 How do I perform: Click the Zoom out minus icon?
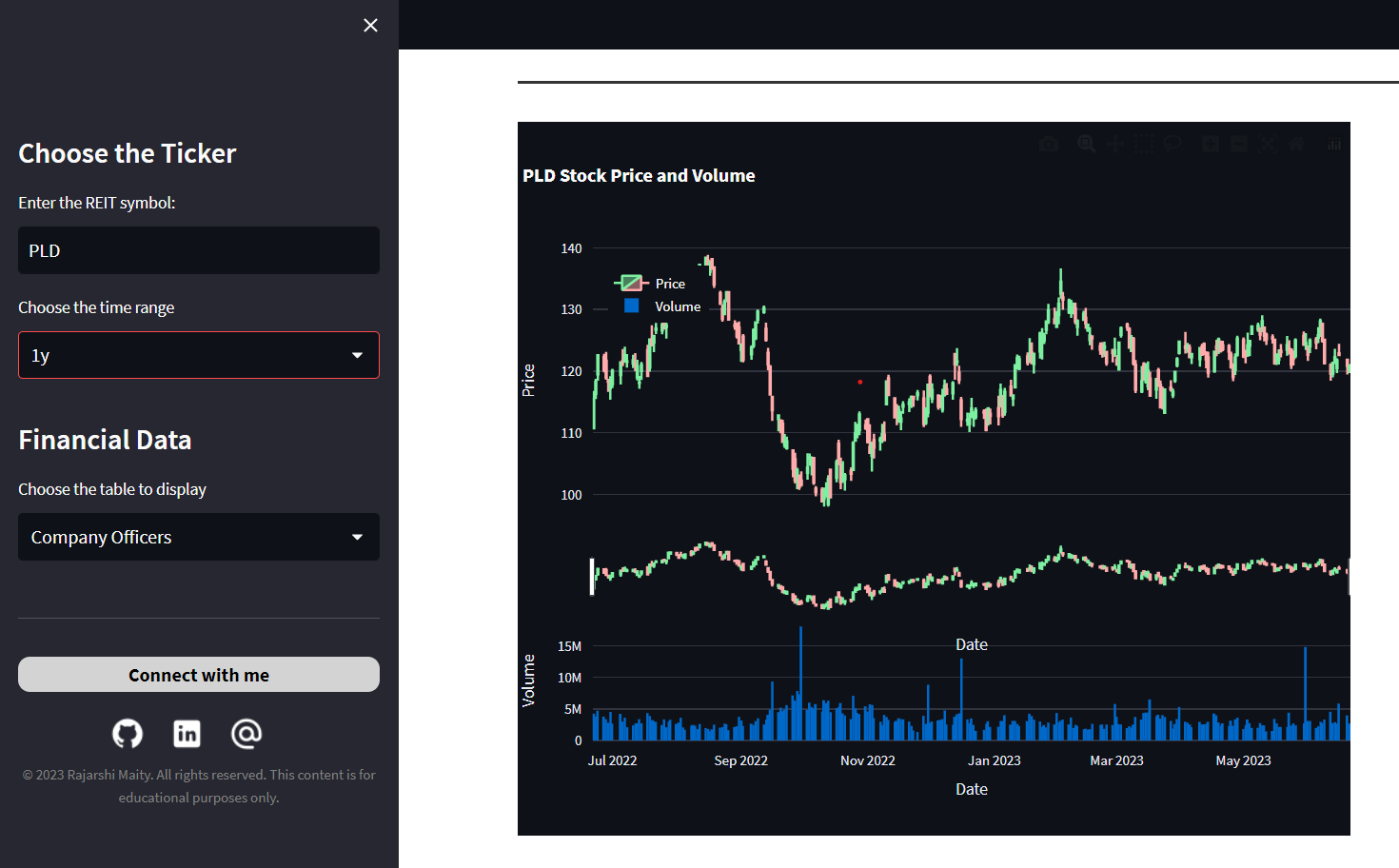pos(1239,144)
